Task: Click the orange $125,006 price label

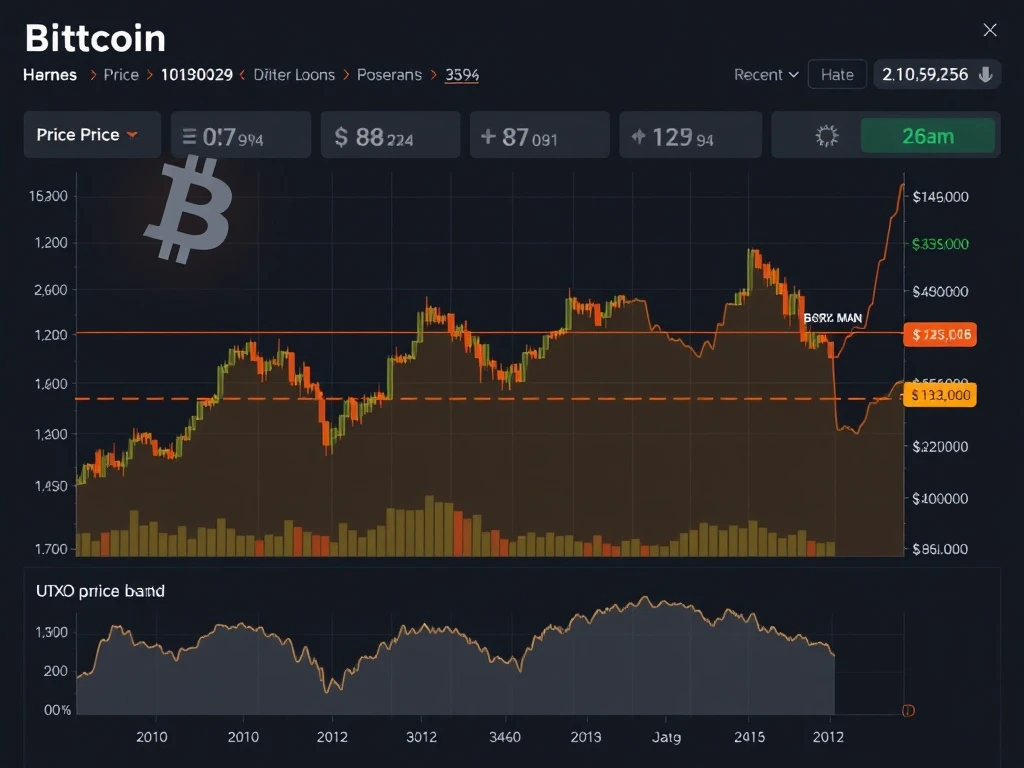Action: pos(939,335)
